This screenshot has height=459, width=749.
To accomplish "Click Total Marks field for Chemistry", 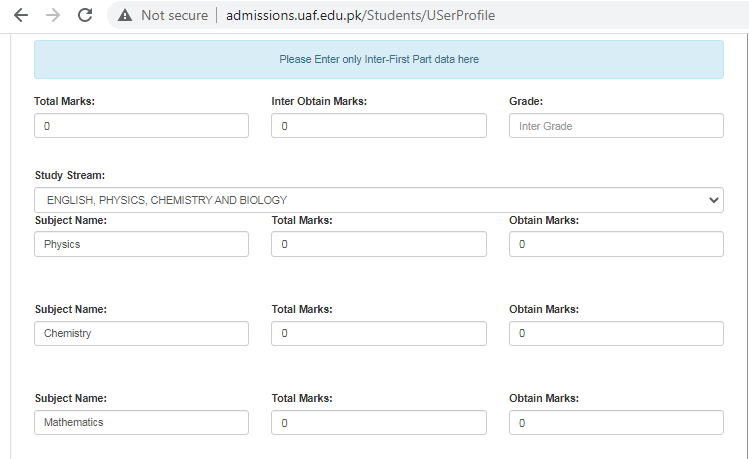I will (x=378, y=334).
